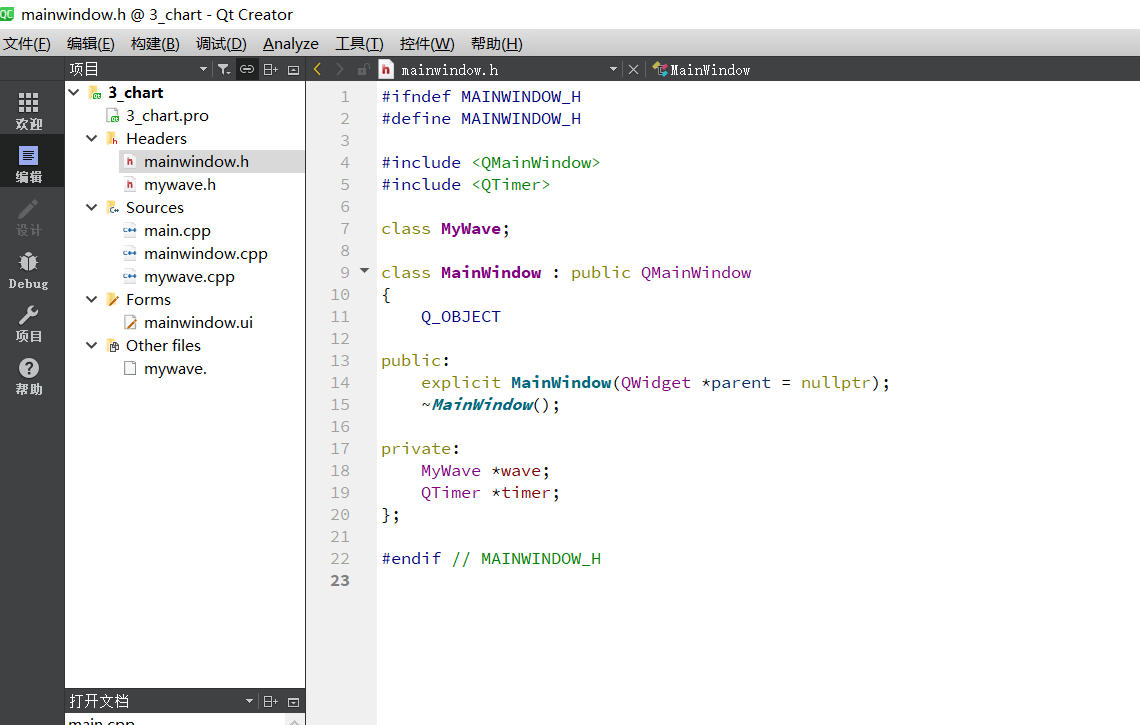
Task: Open the Debug menu
Action: 221,44
